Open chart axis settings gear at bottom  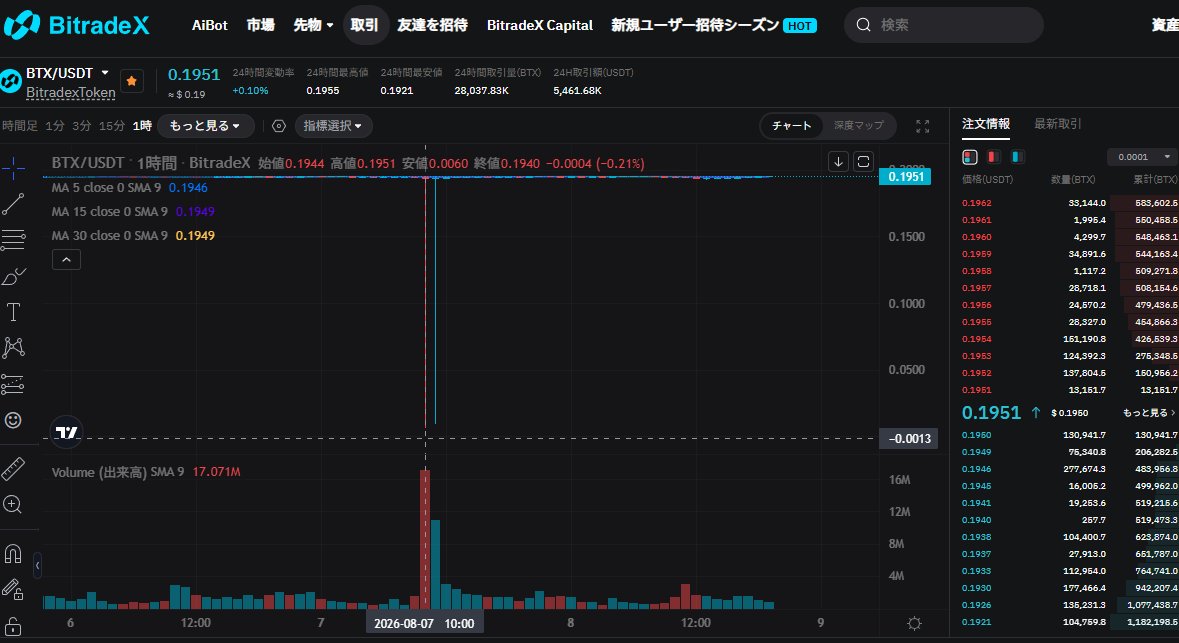(x=914, y=623)
